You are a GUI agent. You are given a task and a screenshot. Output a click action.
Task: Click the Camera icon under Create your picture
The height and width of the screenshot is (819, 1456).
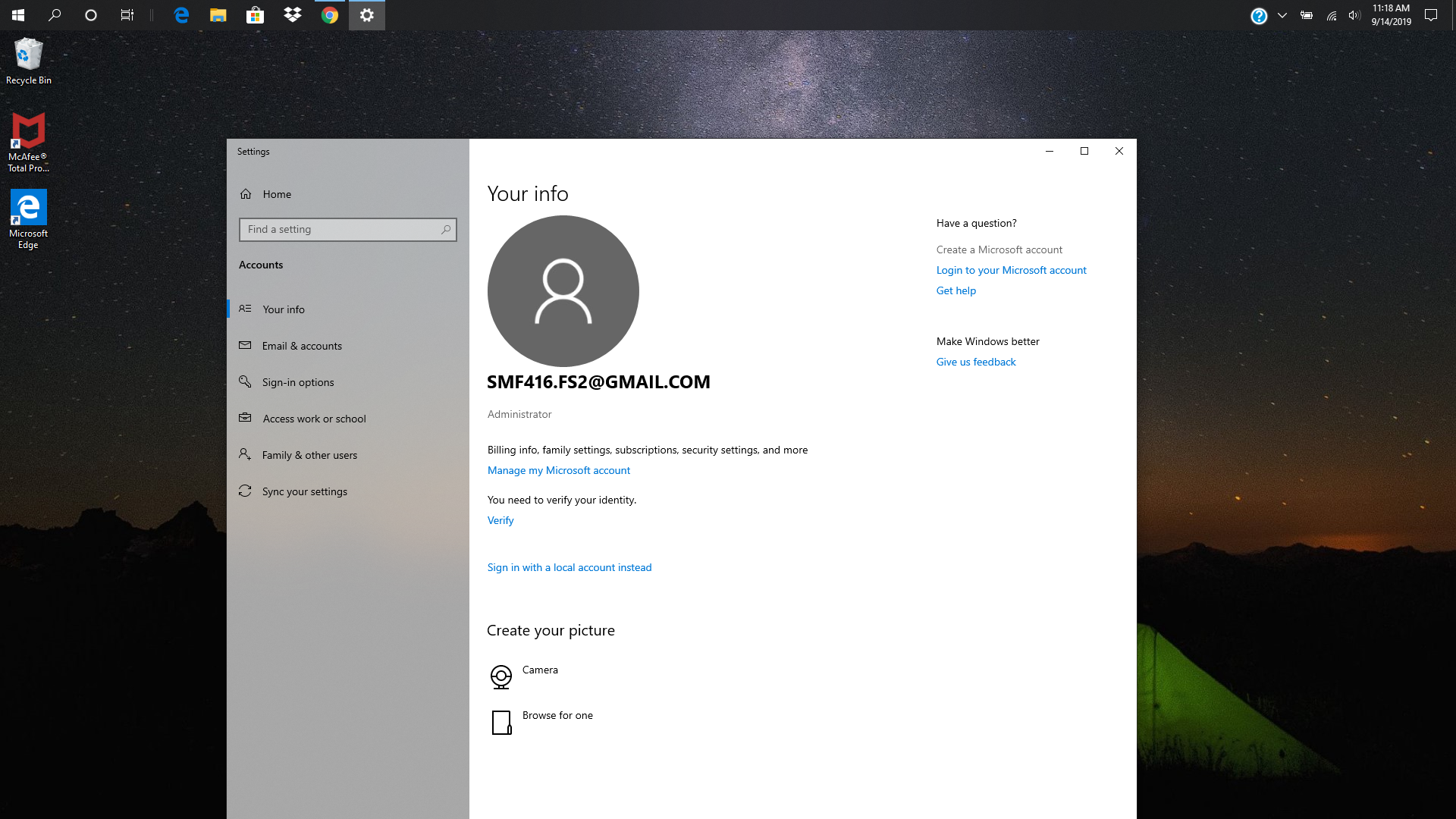tap(500, 676)
